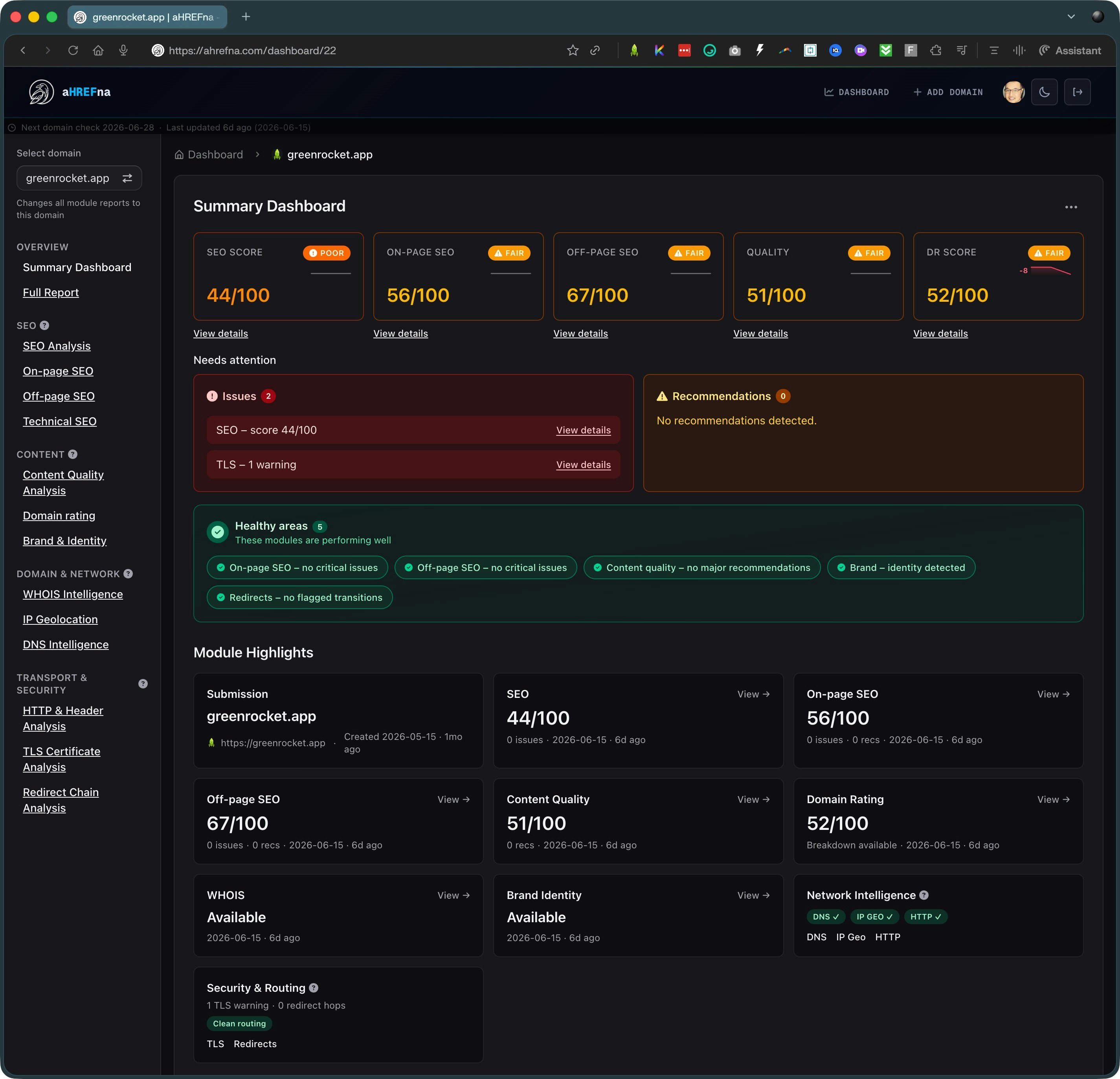1120x1079 pixels.
Task: Click Dashboard breadcrumb
Action: click(x=209, y=155)
